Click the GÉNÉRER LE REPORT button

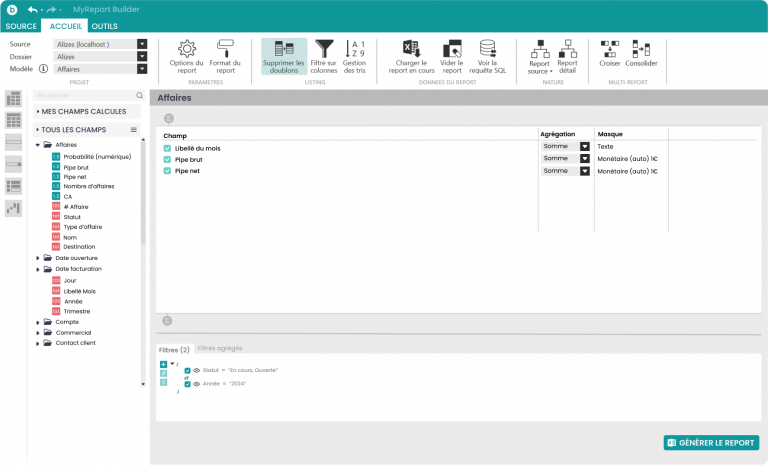pyautogui.click(x=711, y=443)
